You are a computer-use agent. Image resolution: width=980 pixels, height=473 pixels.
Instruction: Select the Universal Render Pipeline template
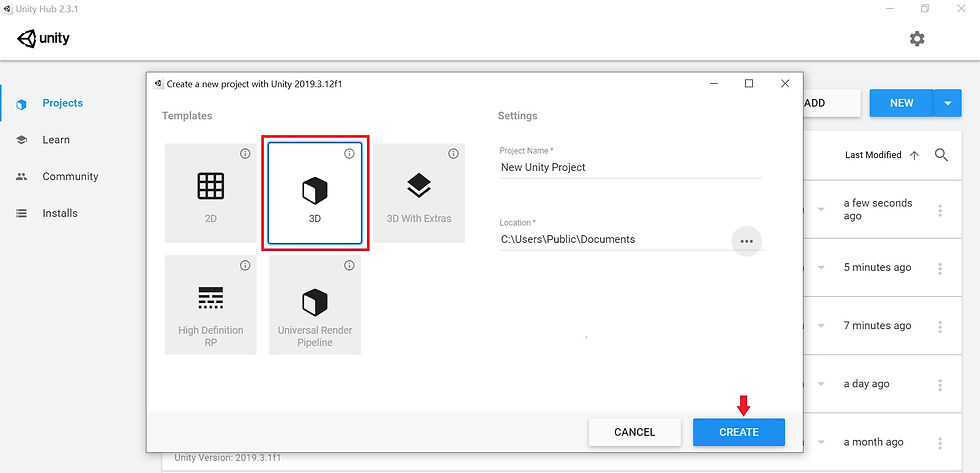pos(315,305)
